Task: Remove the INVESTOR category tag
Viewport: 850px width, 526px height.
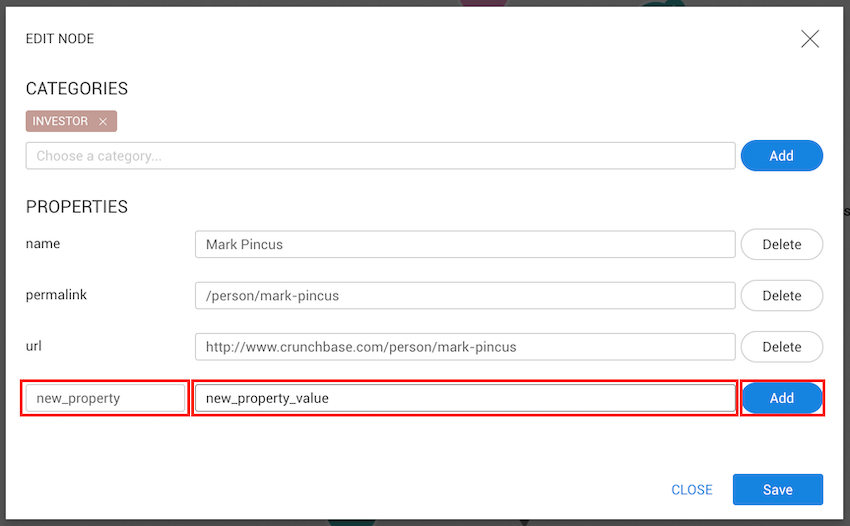Action: [103, 122]
